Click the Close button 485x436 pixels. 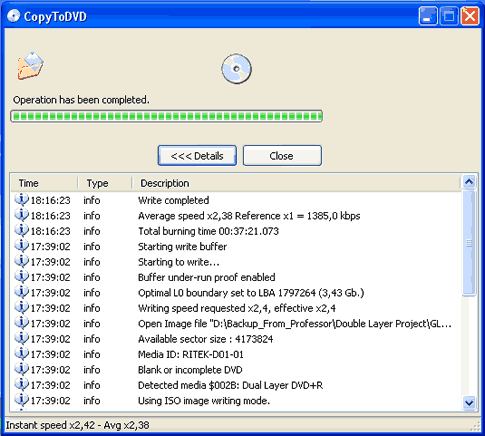click(x=282, y=155)
